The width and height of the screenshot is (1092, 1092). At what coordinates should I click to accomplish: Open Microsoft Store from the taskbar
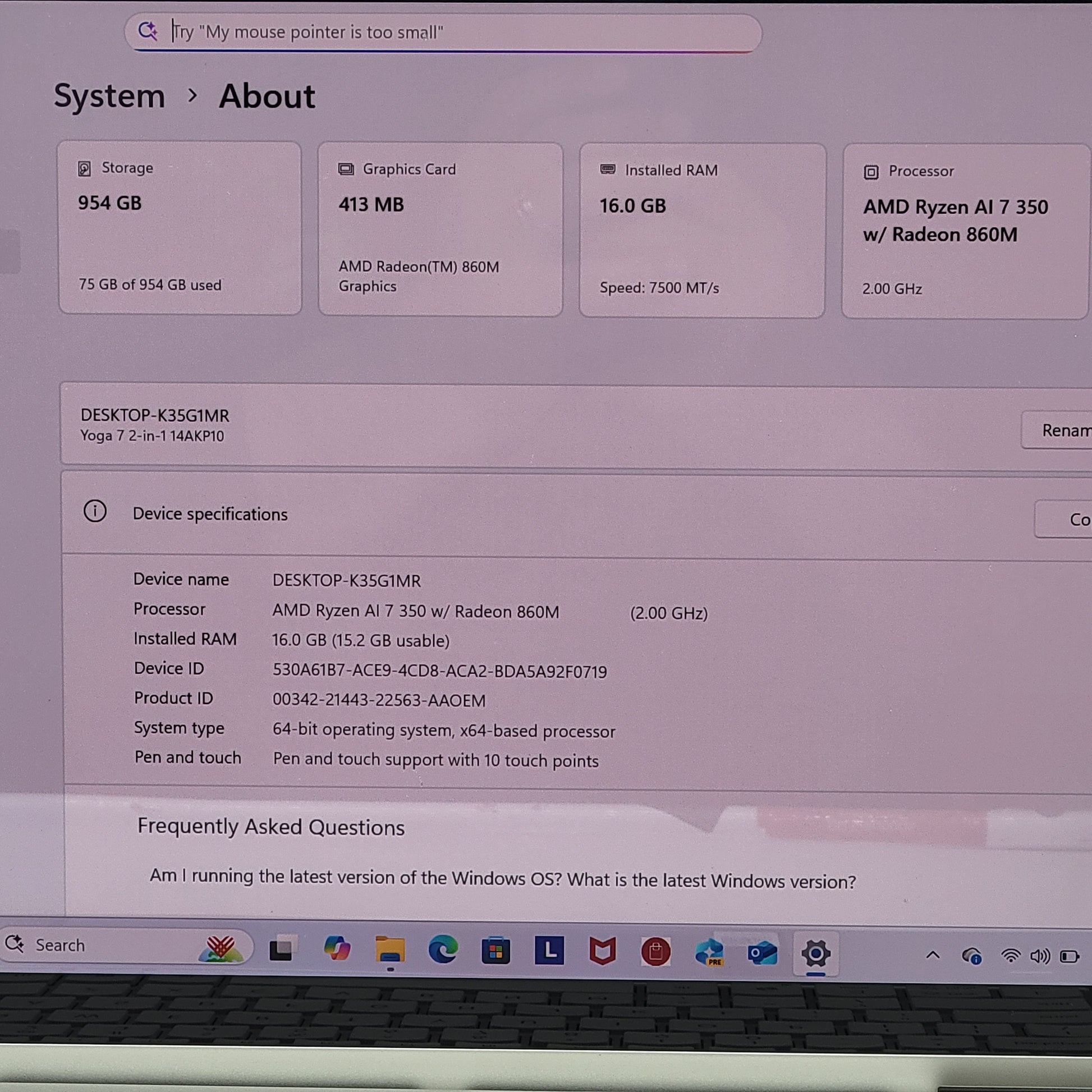coord(495,951)
